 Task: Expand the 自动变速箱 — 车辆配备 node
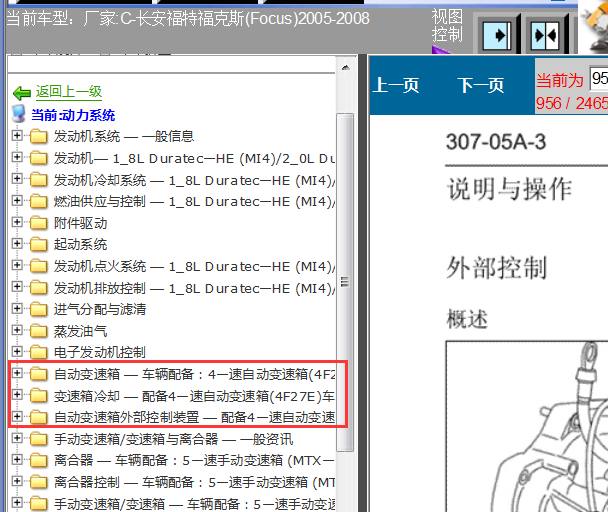point(17,373)
